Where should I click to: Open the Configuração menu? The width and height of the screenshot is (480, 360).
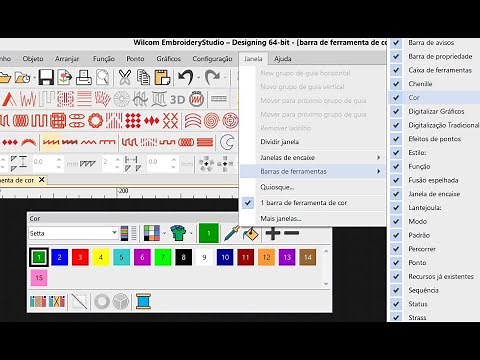[212, 59]
